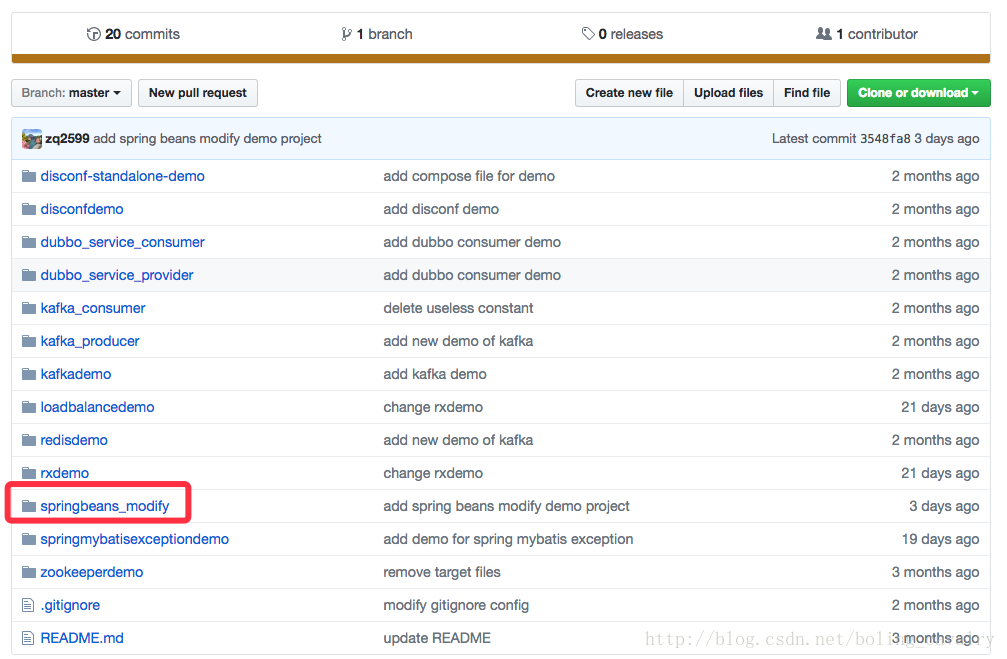
Task: Click folder icon for disconf-standalone-demo
Action: pyautogui.click(x=29, y=176)
